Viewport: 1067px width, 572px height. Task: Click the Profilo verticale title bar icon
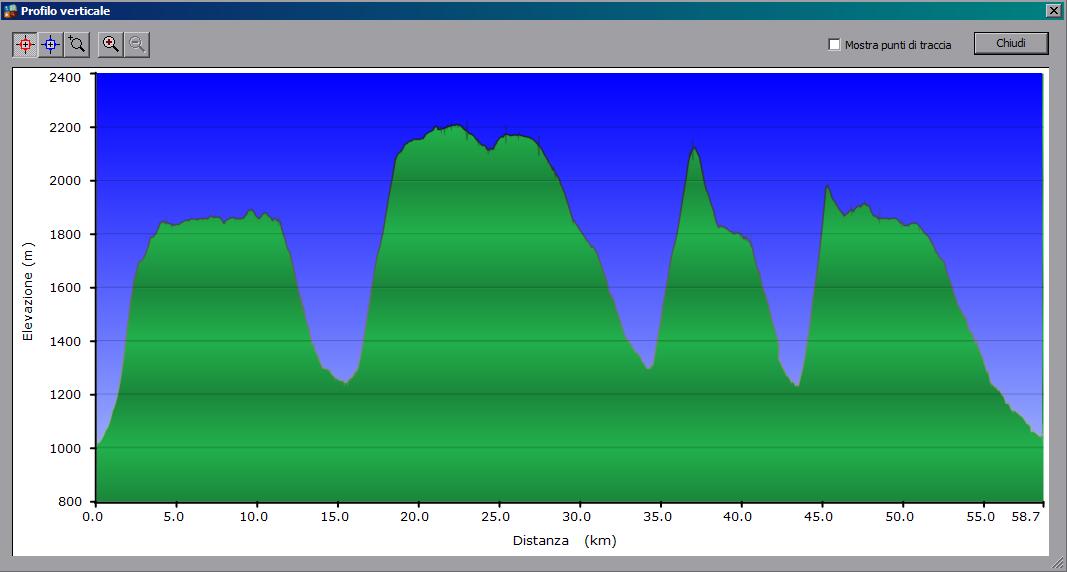(x=10, y=11)
